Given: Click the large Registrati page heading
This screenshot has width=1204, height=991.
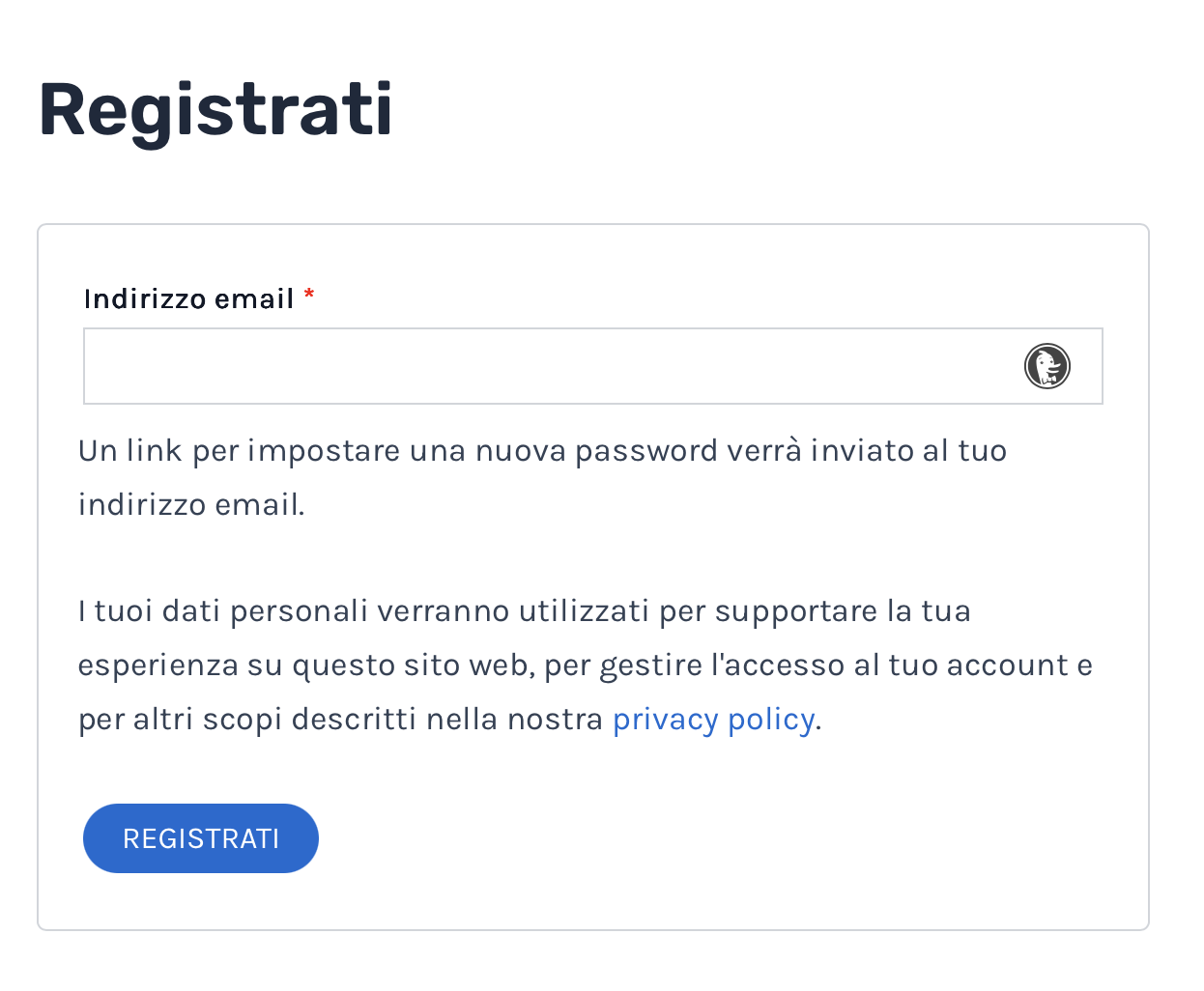Looking at the screenshot, I should tap(215, 109).
